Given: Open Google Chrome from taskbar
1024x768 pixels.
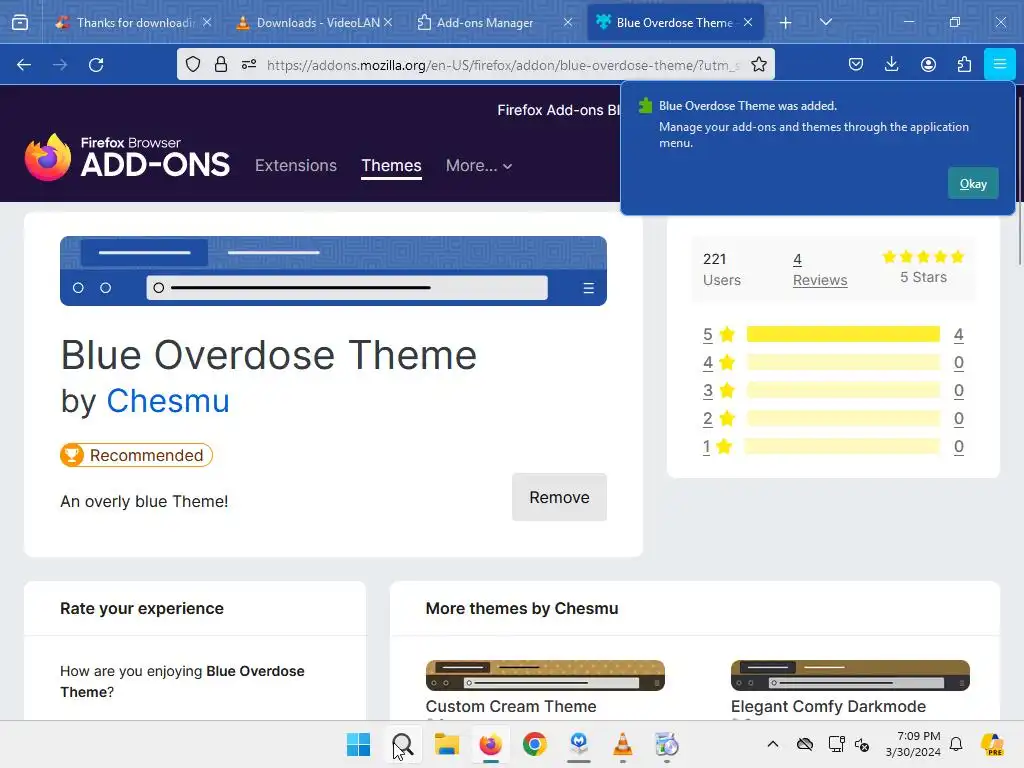Looking at the screenshot, I should (x=535, y=744).
